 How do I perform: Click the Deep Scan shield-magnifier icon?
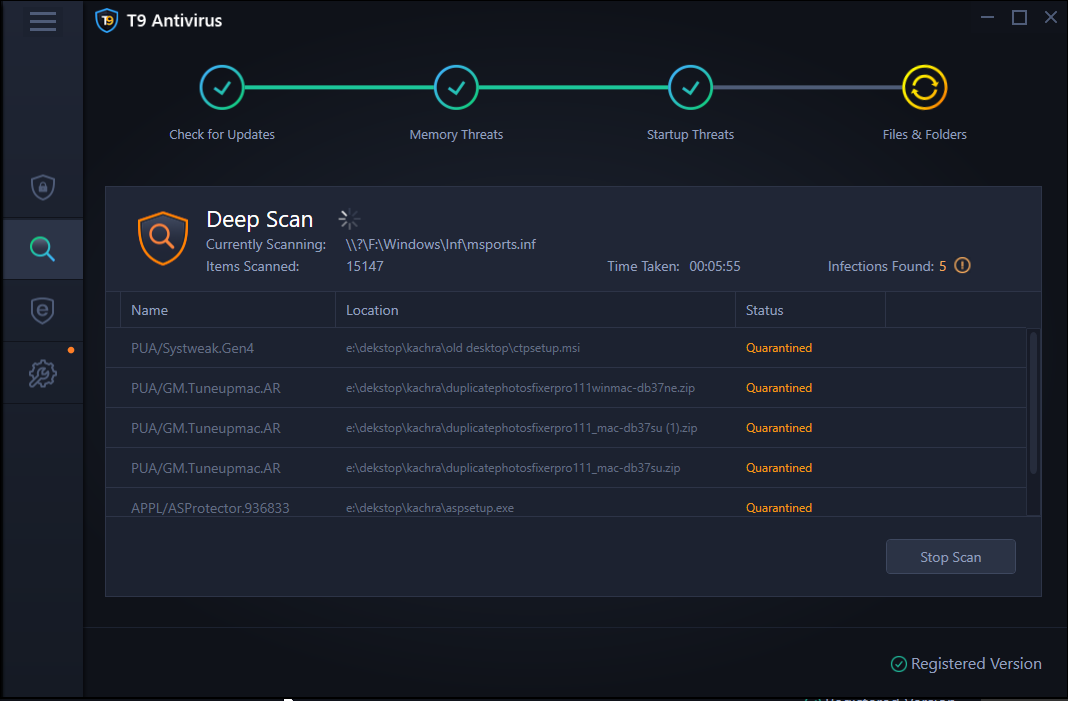click(x=163, y=238)
